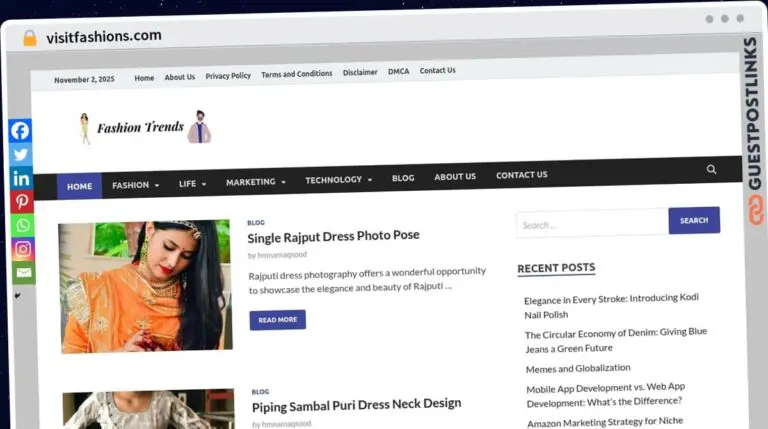
Task: Open Single Rajput Dress Photo Pose article
Action: point(333,237)
